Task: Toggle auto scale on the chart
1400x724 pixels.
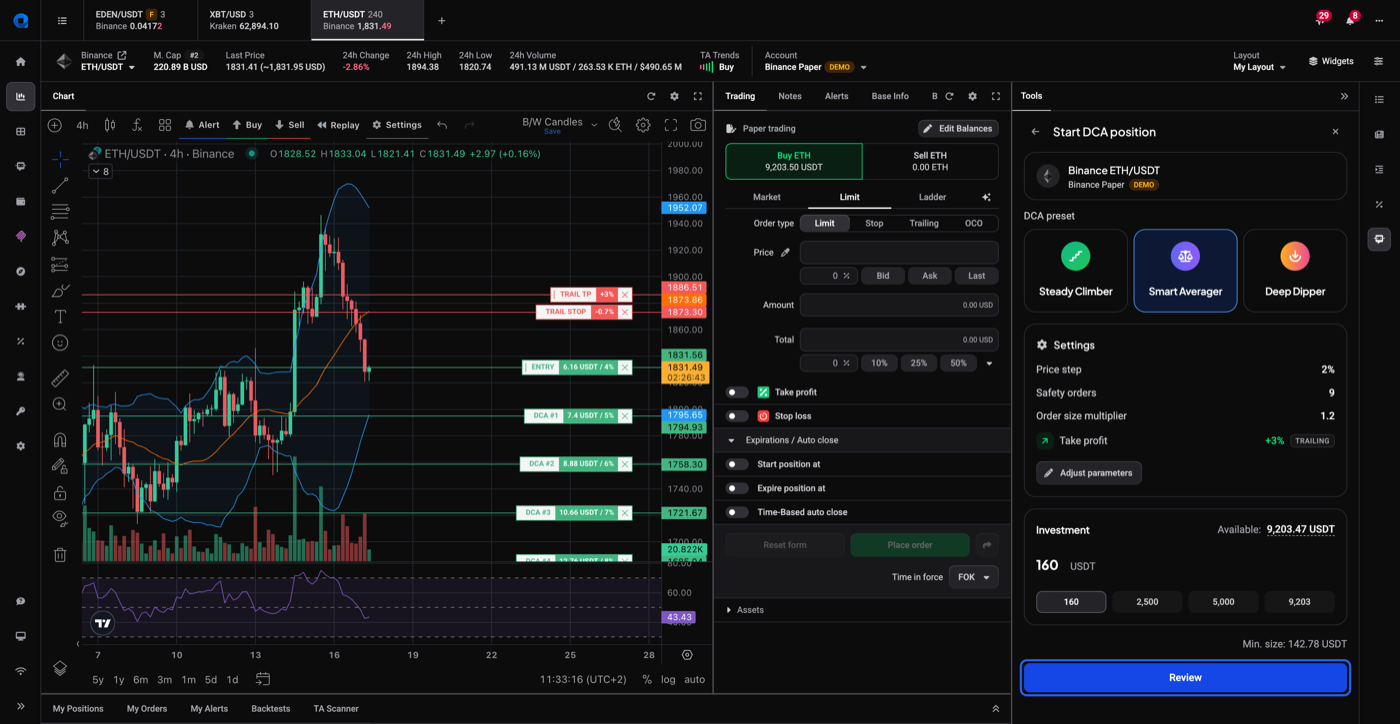Action: (x=694, y=679)
